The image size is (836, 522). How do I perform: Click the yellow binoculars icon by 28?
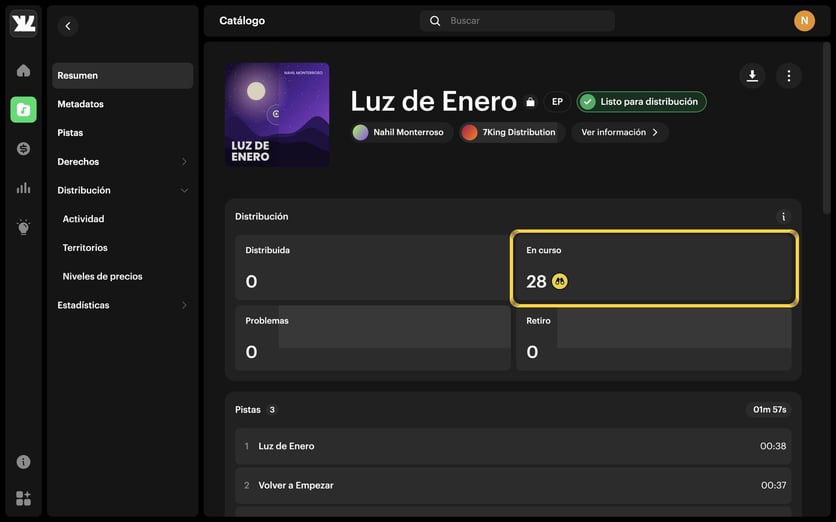(560, 281)
